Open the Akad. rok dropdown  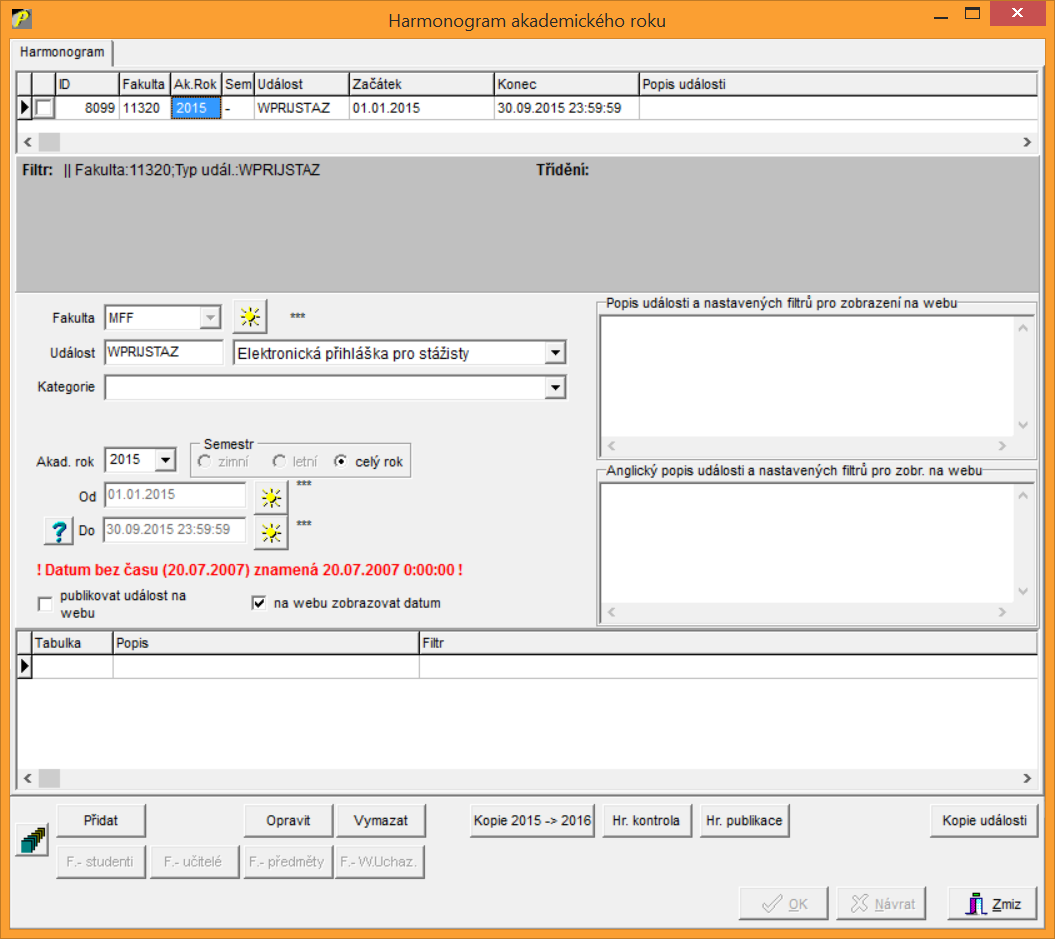166,460
